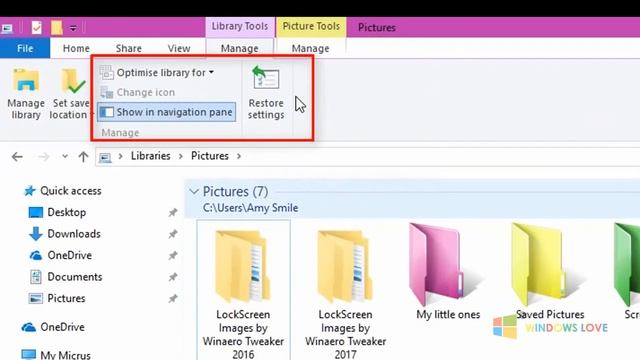The height and width of the screenshot is (360, 640).
Task: Go back with the Back arrow
Action: [17, 157]
